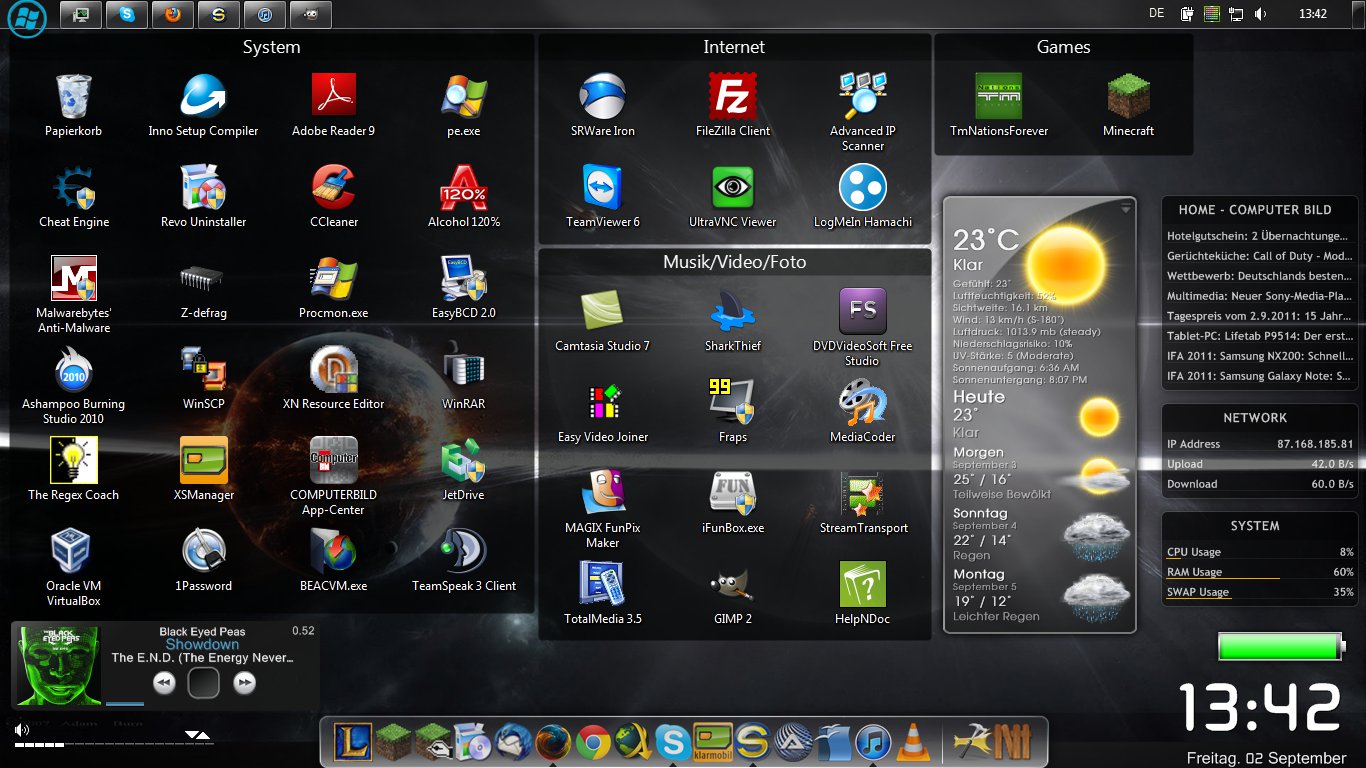
Task: Open the Windows Start orb
Action: [x=27, y=18]
